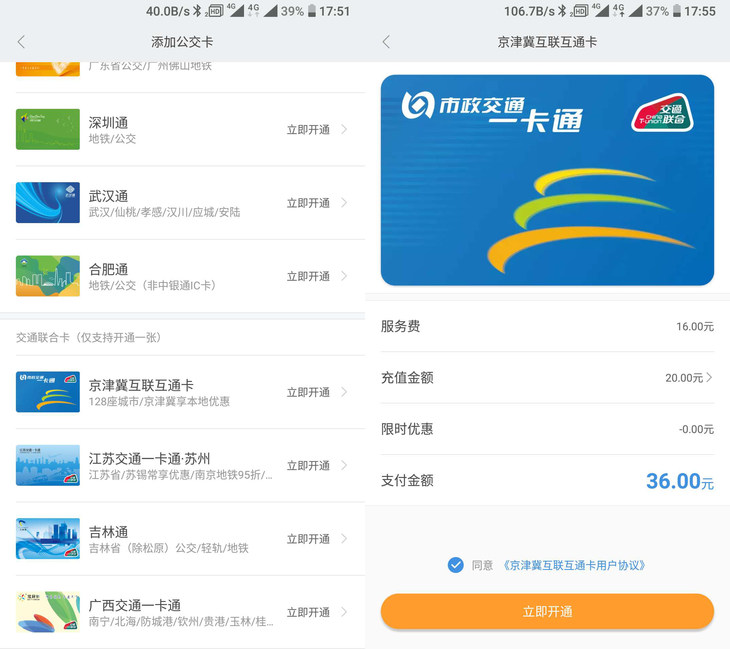Go back from 京津冀互联互通卡 screen
The image size is (730, 649).
(385, 42)
